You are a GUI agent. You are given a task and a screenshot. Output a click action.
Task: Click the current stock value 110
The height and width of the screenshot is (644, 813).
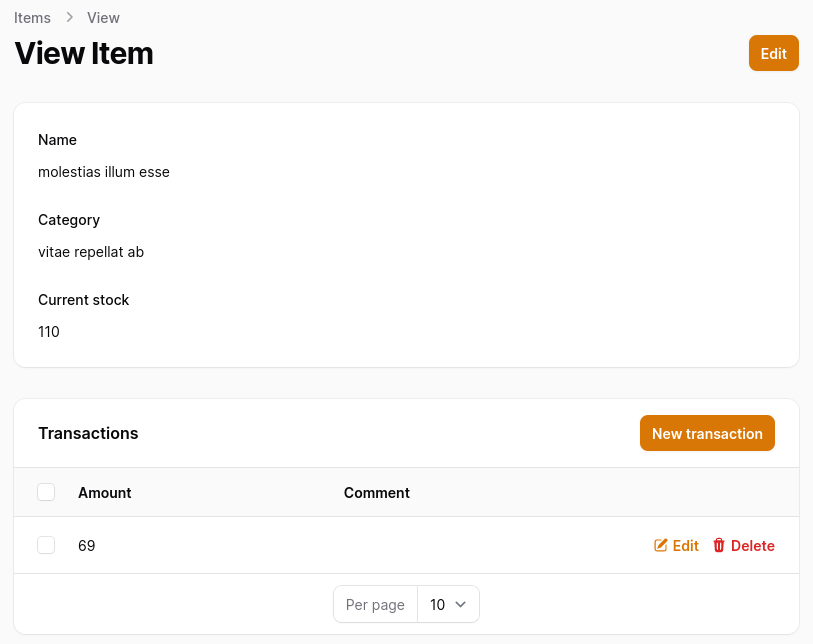[x=49, y=332]
